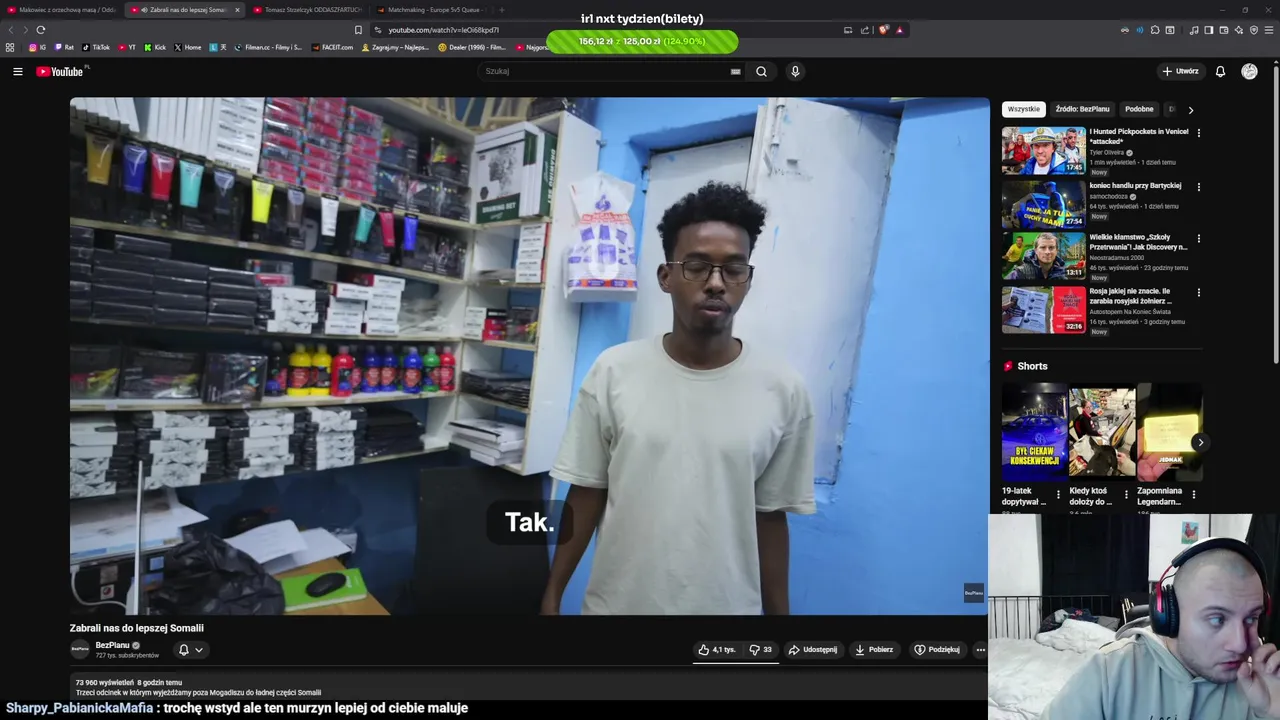This screenshot has height=720, width=1280.
Task: Go to the YouTube home logo
Action: coord(62,71)
